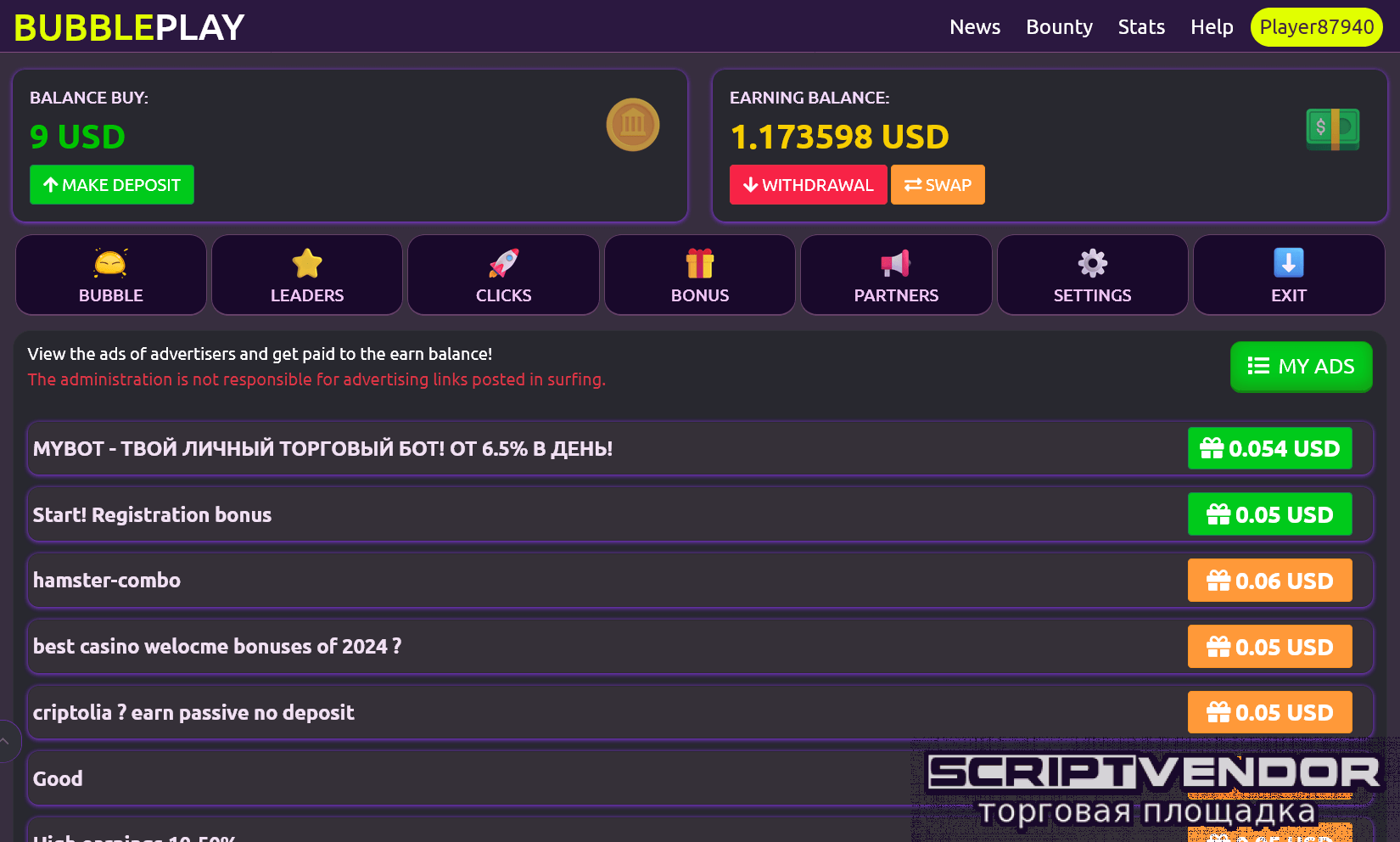
Task: Open the Bounty menu item
Action: coord(1059,27)
